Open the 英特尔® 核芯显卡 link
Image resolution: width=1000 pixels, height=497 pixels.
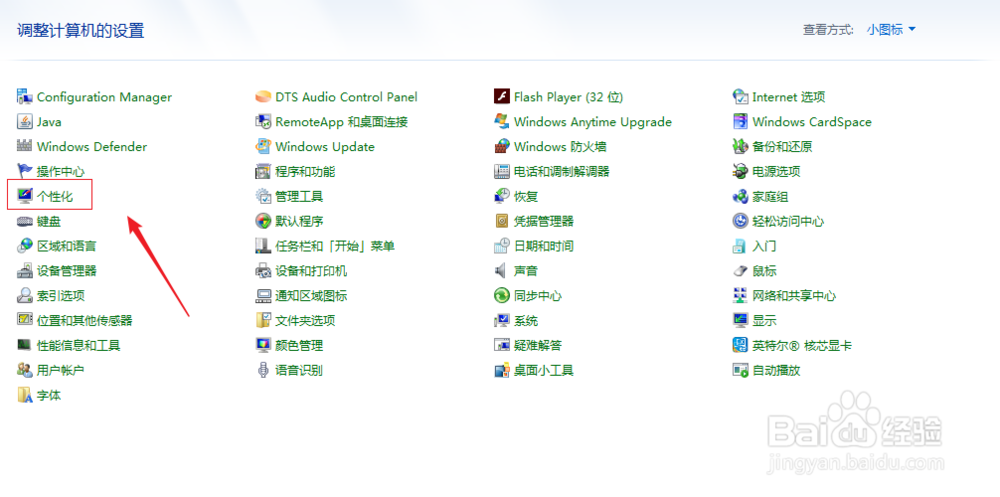click(x=802, y=345)
